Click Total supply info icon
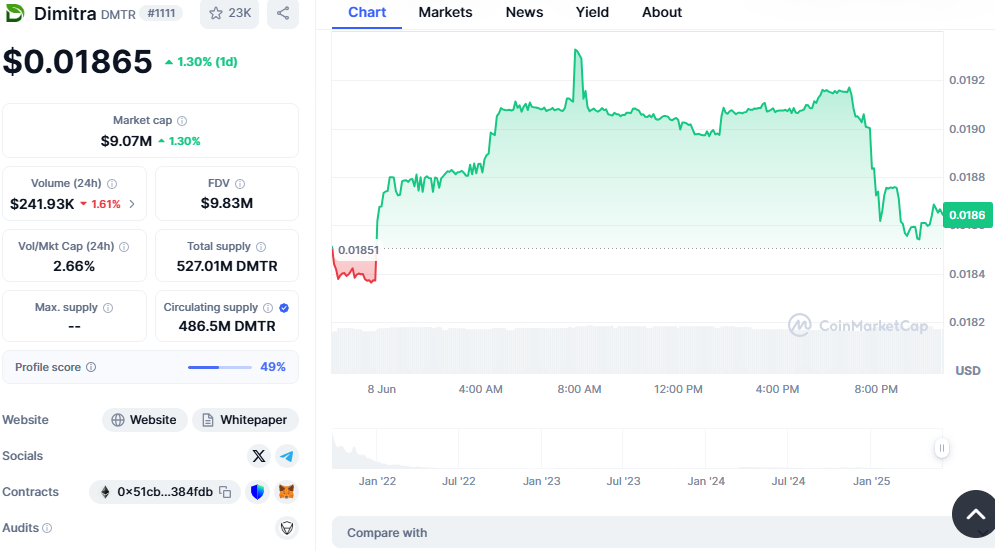995x551 pixels. click(261, 246)
